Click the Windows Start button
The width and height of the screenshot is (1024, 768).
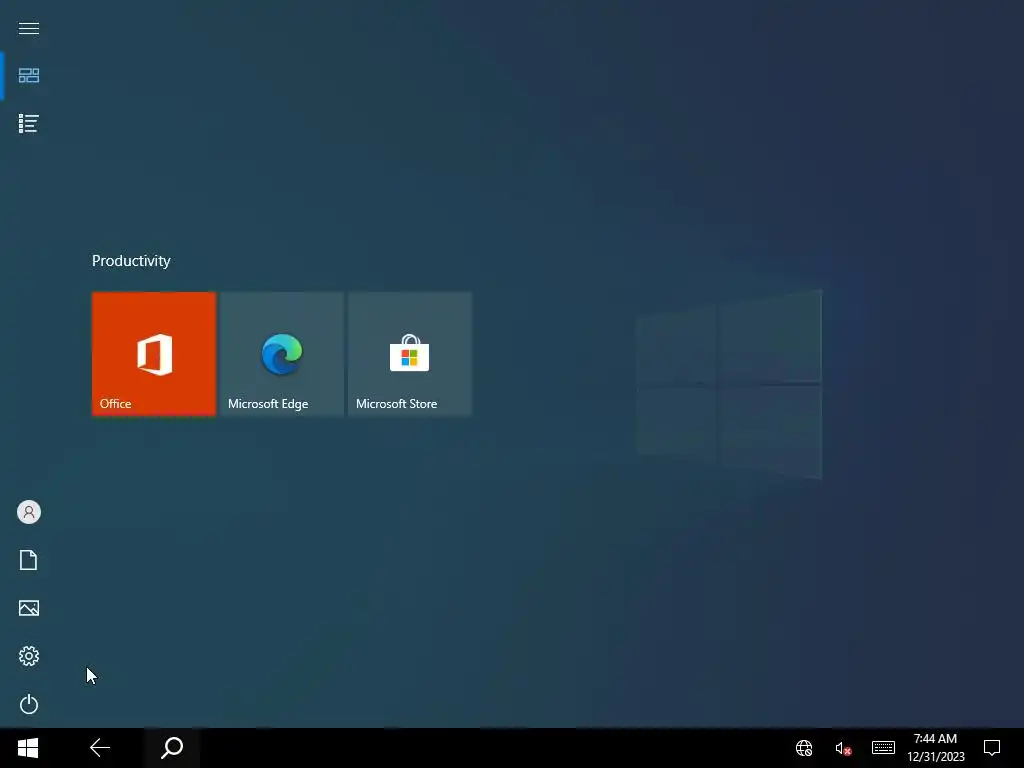pyautogui.click(x=28, y=748)
